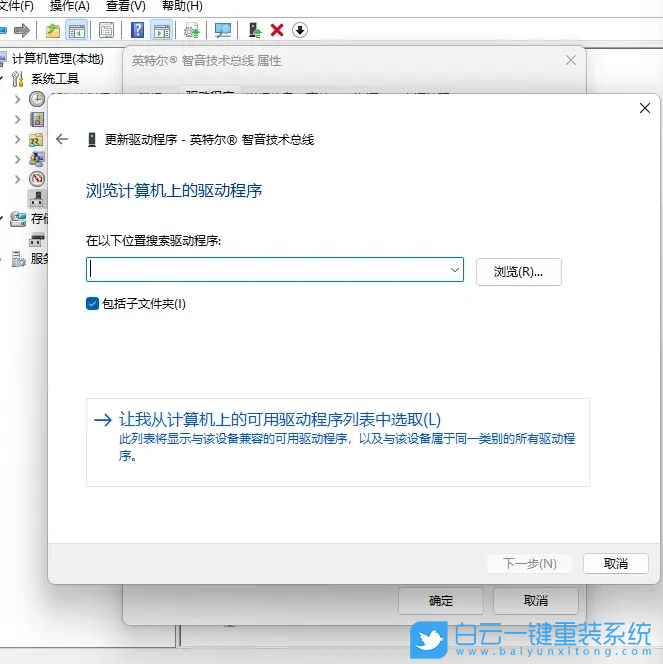663x664 pixels.
Task: Click the update driver toolbar icon
Action: (x=255, y=30)
